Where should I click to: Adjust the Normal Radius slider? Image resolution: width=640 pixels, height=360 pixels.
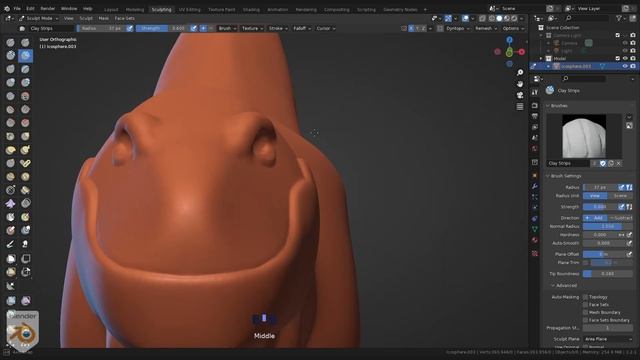[x=608, y=226]
